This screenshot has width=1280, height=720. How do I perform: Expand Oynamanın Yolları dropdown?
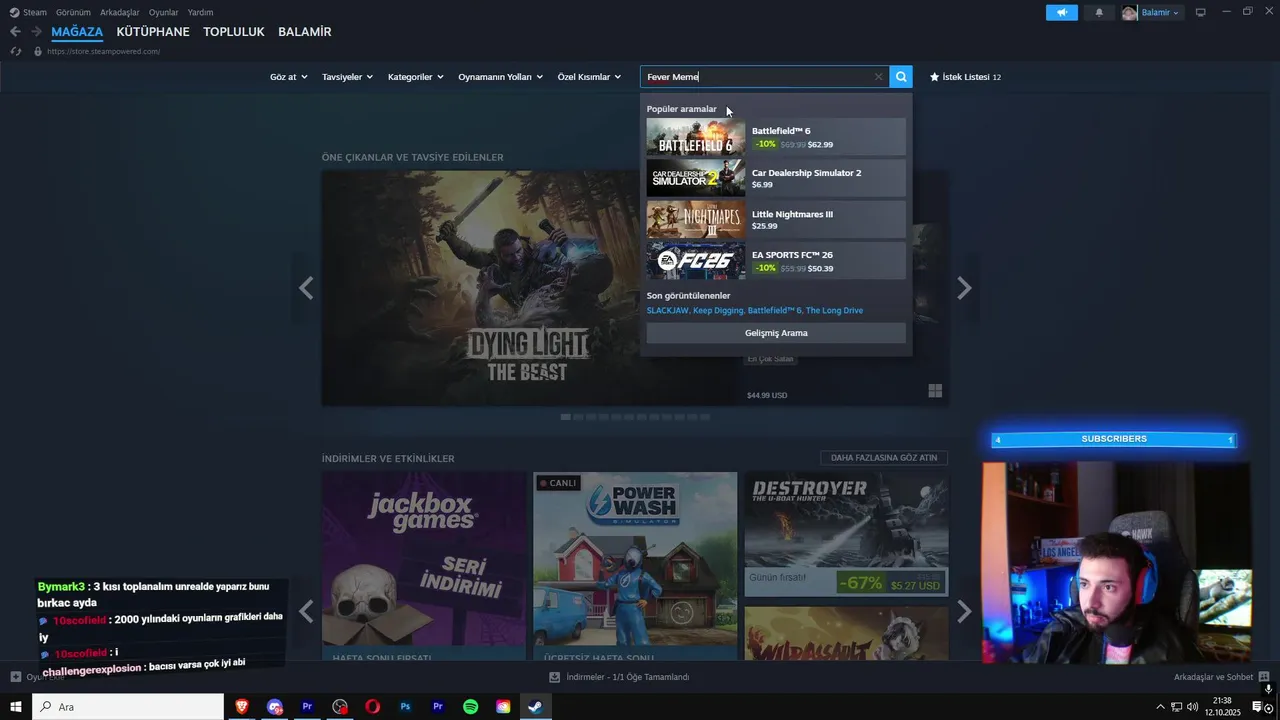pyautogui.click(x=500, y=77)
